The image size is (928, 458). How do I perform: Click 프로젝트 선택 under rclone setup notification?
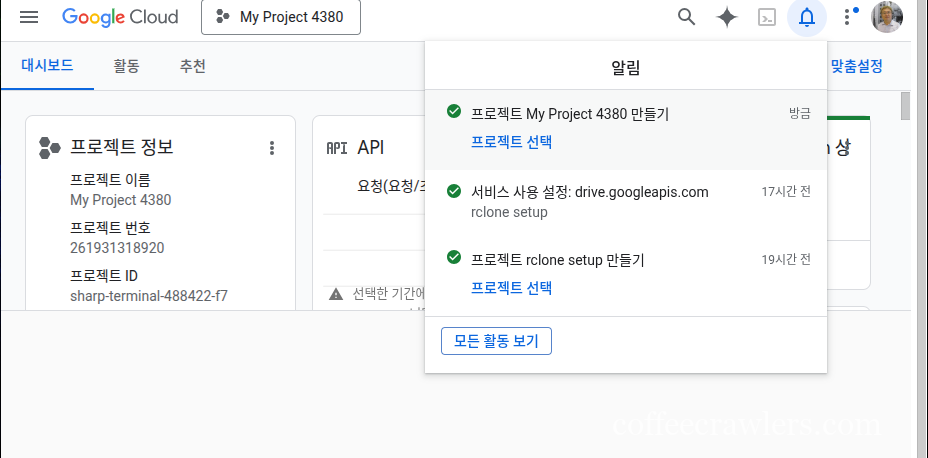(511, 288)
